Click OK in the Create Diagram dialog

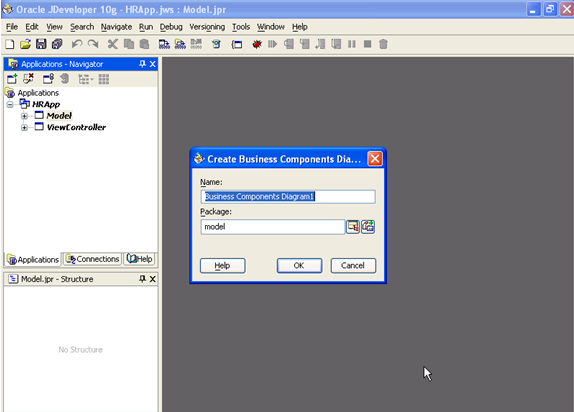[x=299, y=266]
